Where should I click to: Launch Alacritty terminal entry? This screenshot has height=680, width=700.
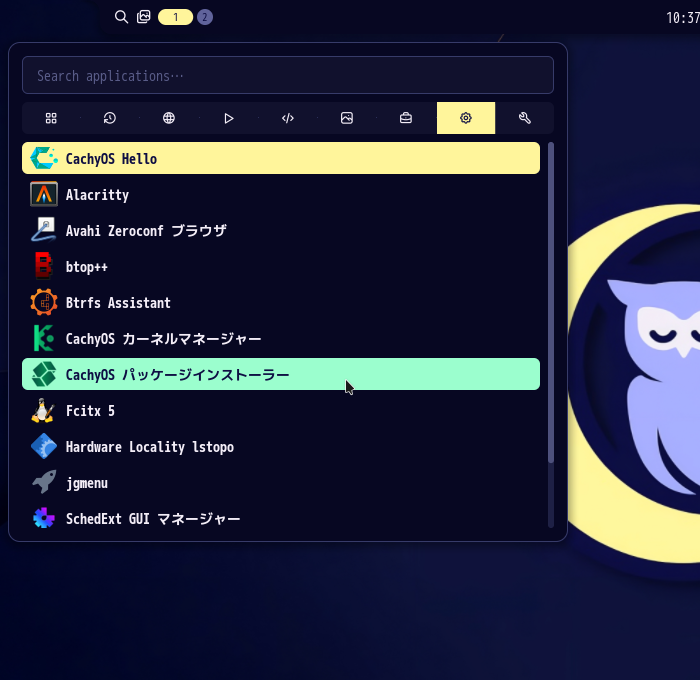281,194
